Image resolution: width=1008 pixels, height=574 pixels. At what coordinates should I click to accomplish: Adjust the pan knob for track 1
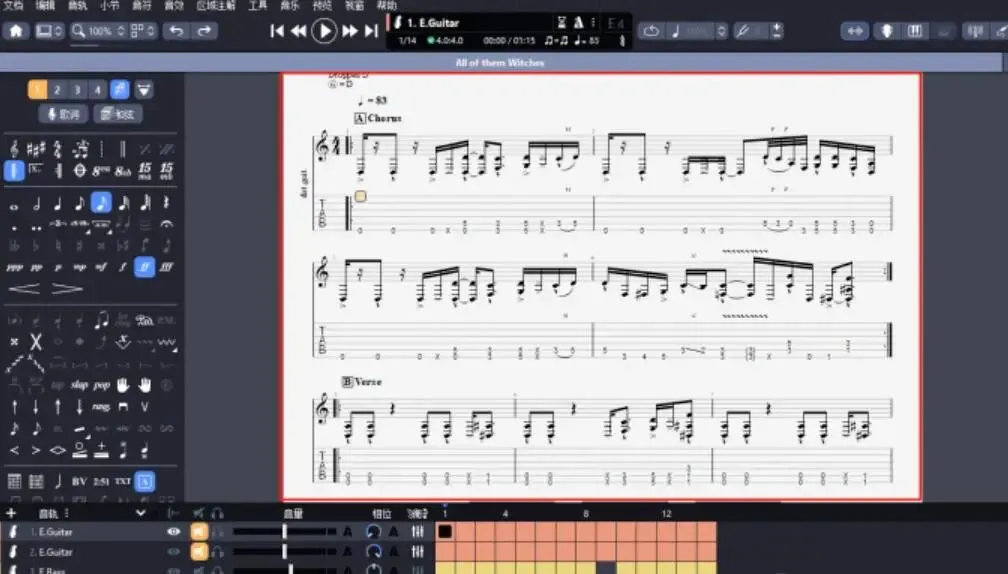pyautogui.click(x=374, y=532)
